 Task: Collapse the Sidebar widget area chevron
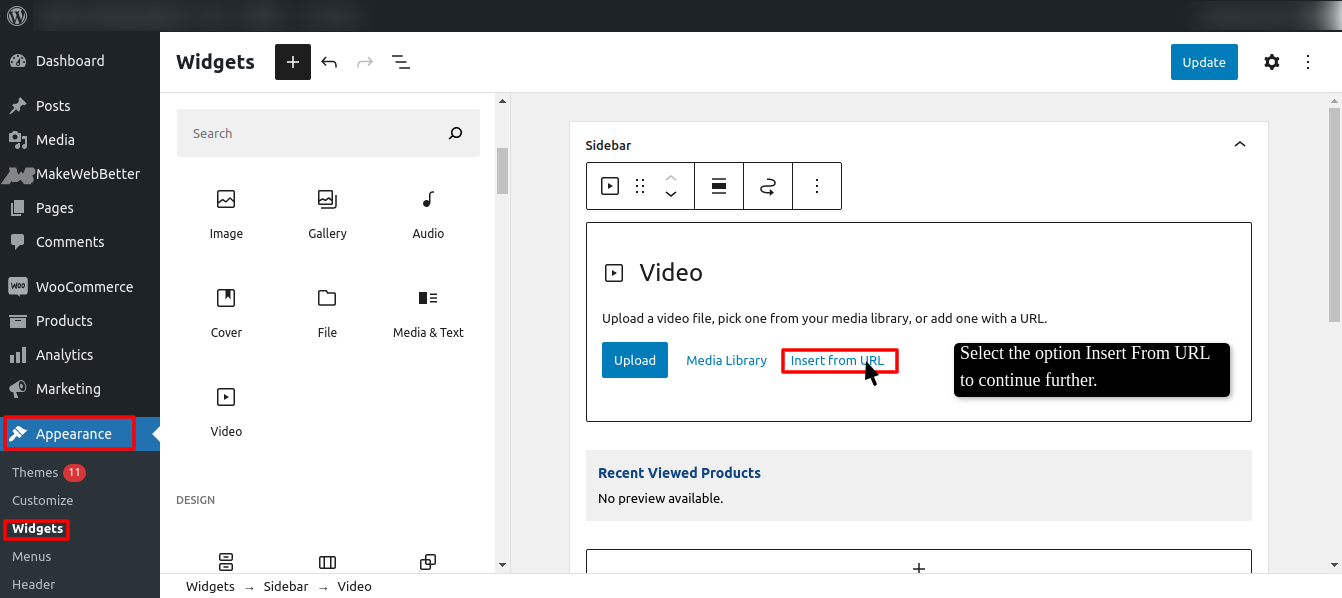click(x=1240, y=144)
